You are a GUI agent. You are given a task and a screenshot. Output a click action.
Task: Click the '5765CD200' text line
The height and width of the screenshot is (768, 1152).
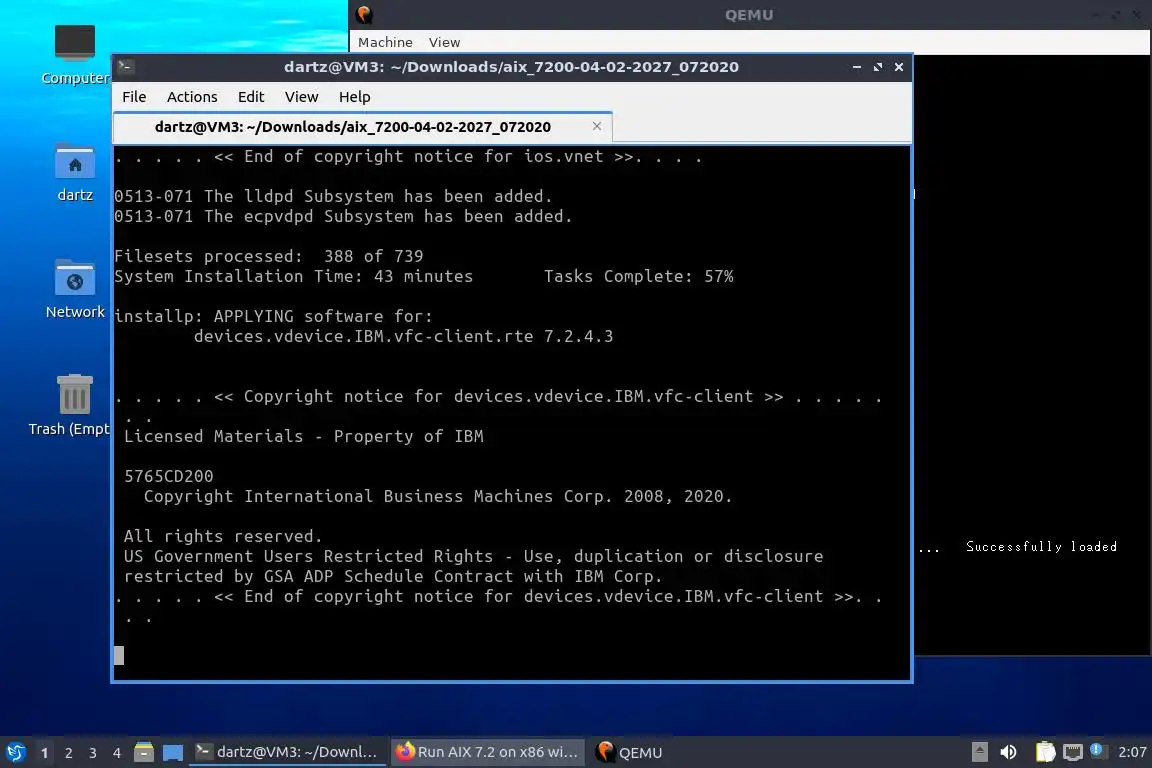tap(168, 476)
